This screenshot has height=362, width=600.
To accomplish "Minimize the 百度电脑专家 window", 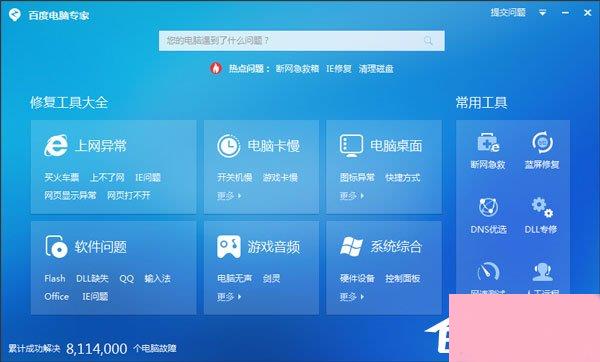I will (565, 13).
